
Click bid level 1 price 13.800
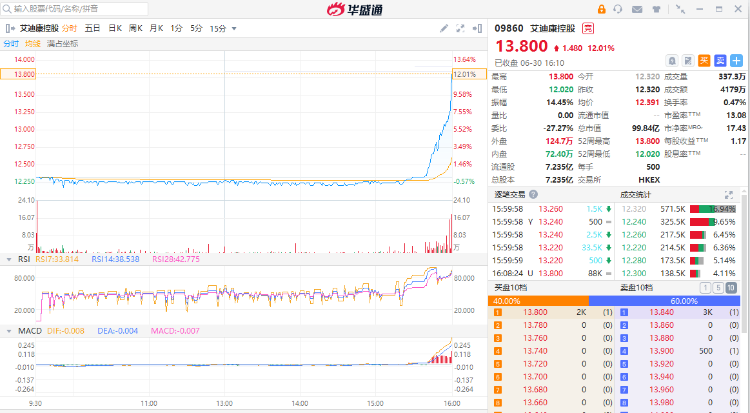[535, 312]
